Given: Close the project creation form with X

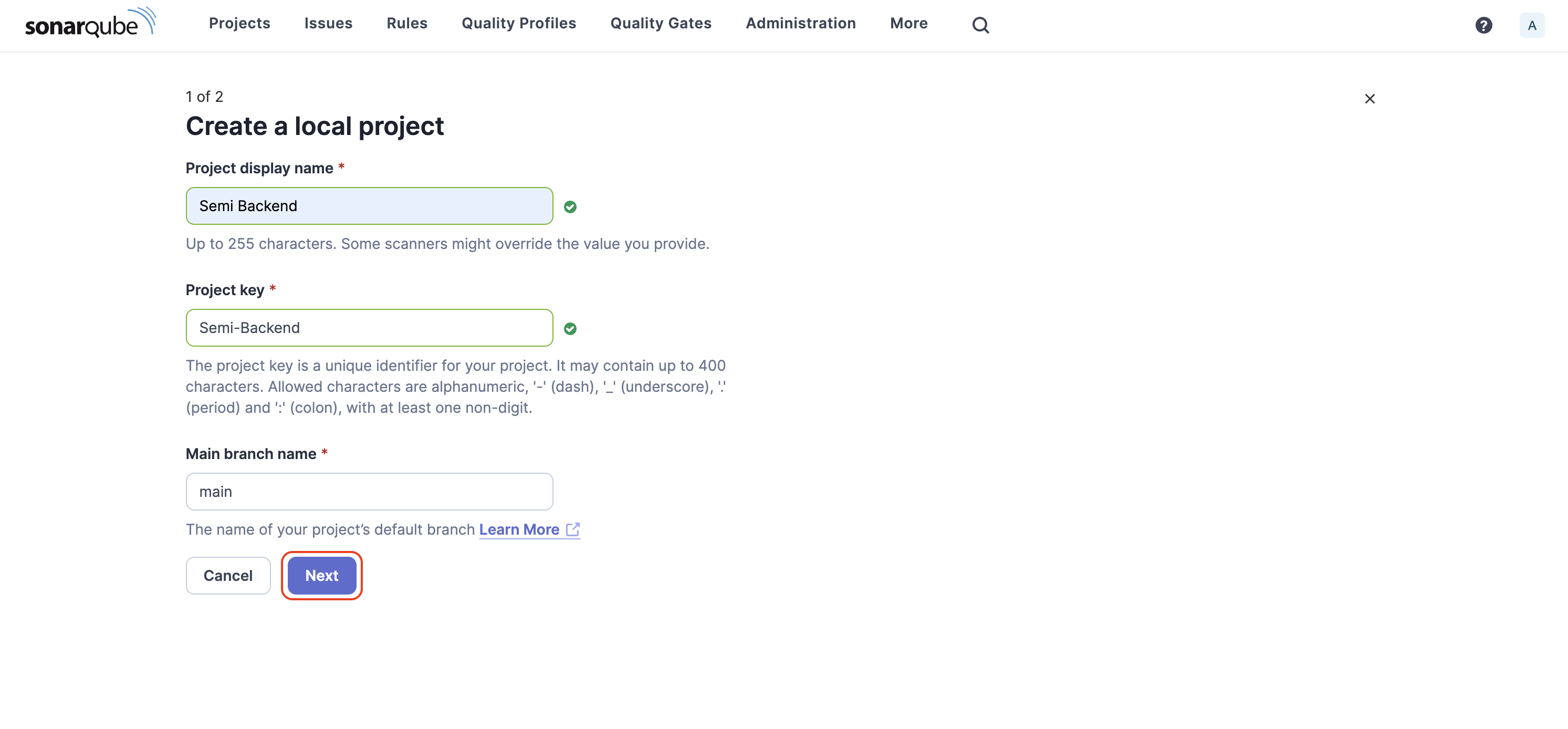Looking at the screenshot, I should 1370,99.
